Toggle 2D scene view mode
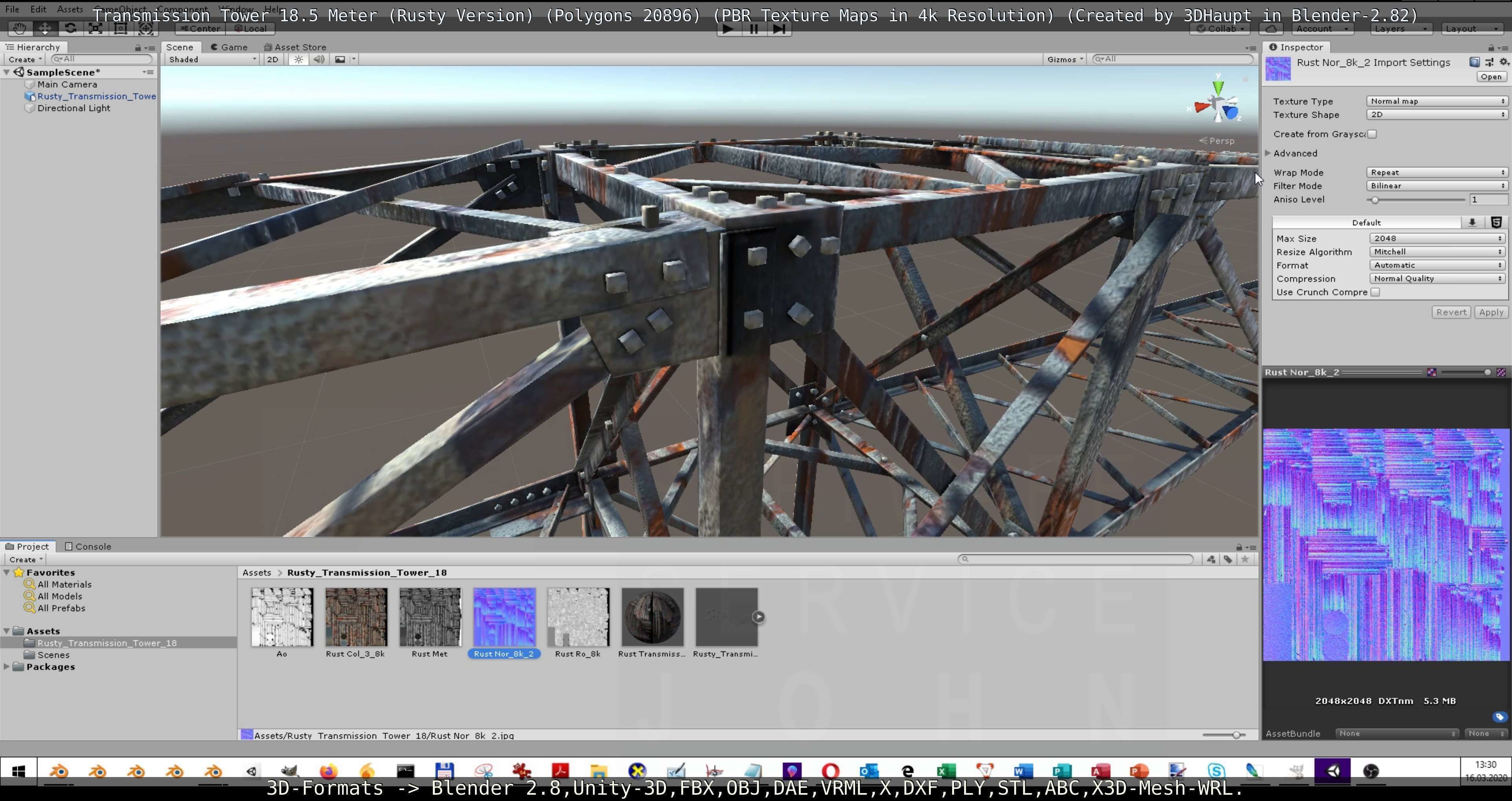Viewport: 1512px width, 801px height. [272, 59]
